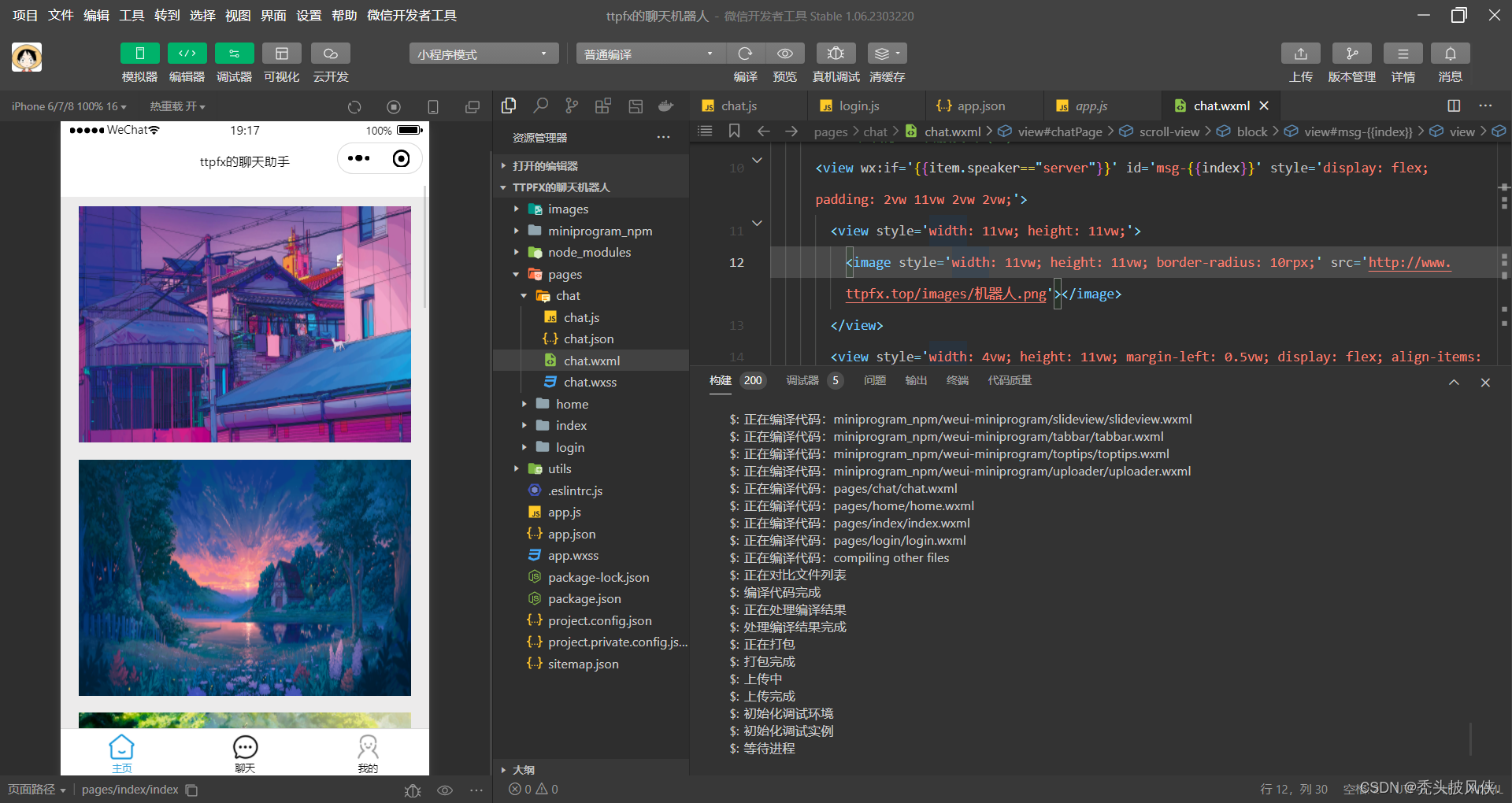This screenshot has height=803, width=1512.
Task: Start real device debugging
Action: tap(836, 54)
